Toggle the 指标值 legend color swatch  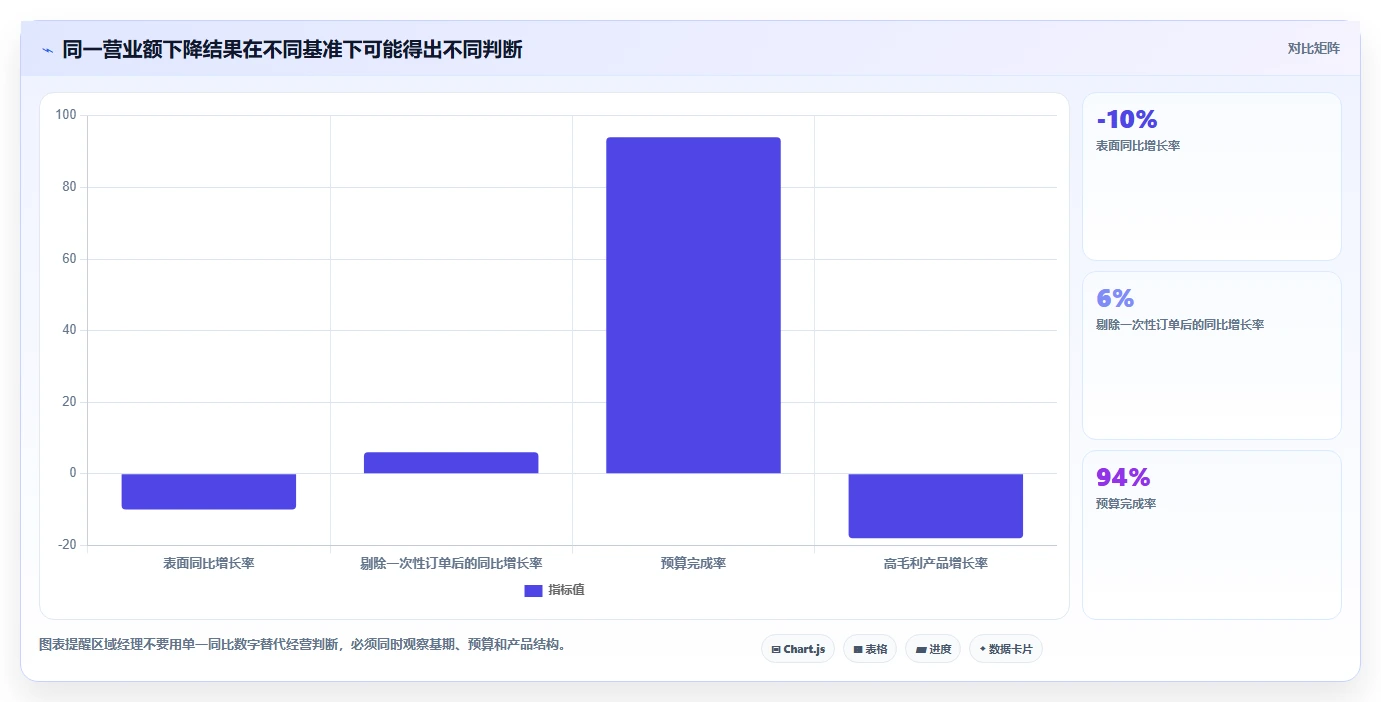point(533,590)
